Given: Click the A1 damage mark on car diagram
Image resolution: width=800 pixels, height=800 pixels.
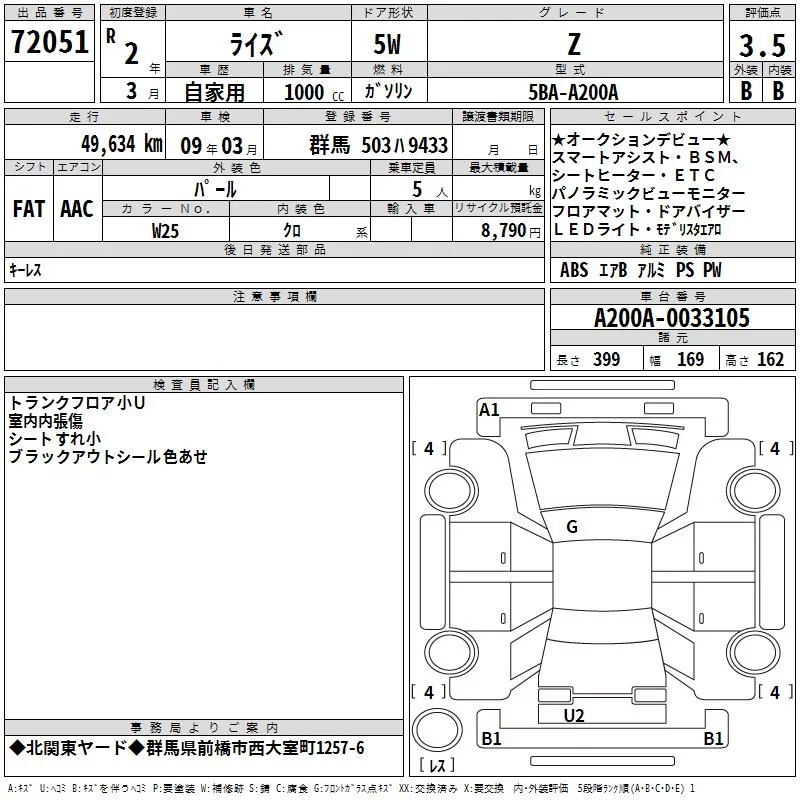Looking at the screenshot, I should click(x=489, y=409).
